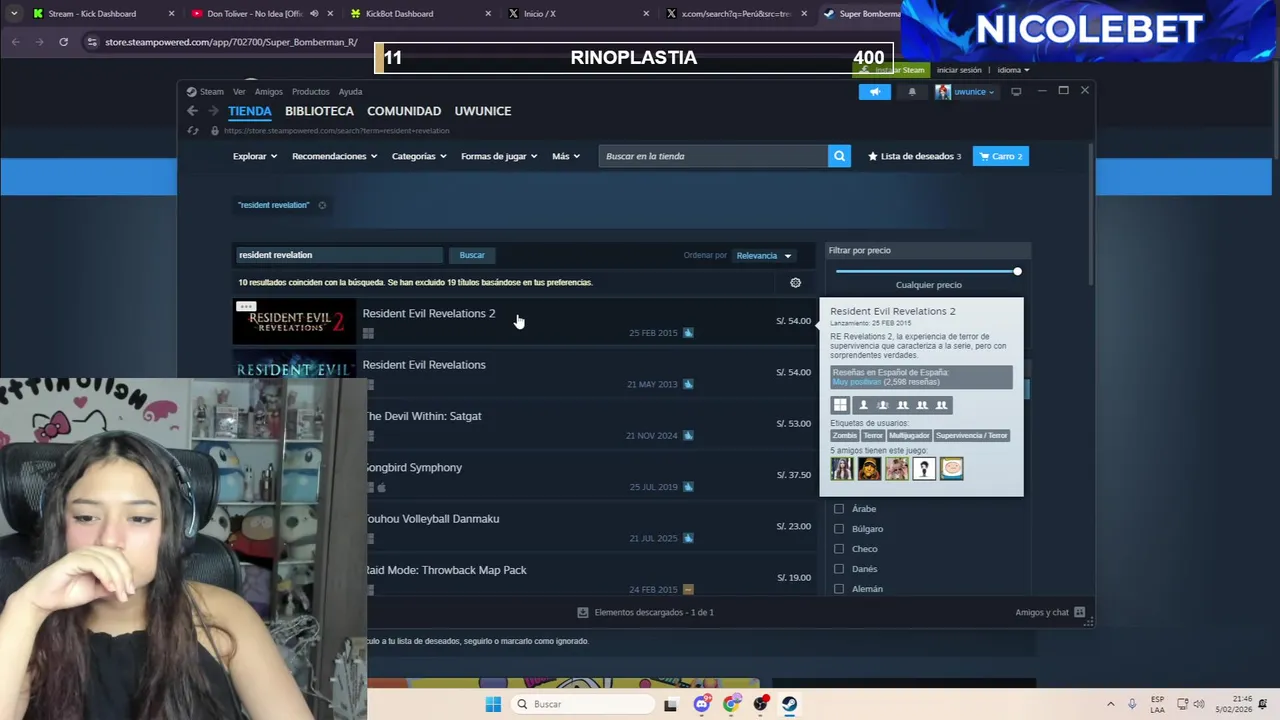Open the Amigos menu
Viewport: 1280px width, 720px height.
[269, 92]
